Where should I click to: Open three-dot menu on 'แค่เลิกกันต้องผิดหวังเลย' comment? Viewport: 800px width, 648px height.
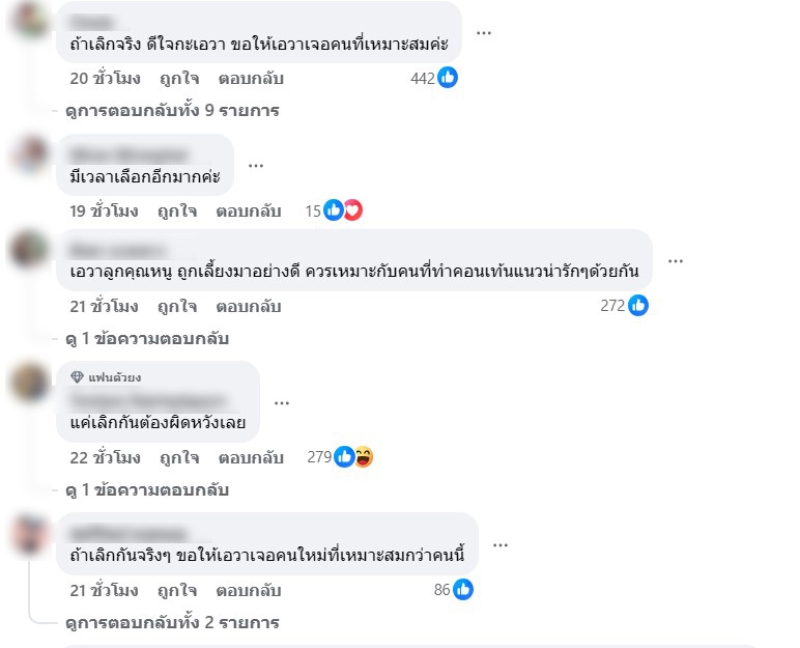pyautogui.click(x=282, y=403)
